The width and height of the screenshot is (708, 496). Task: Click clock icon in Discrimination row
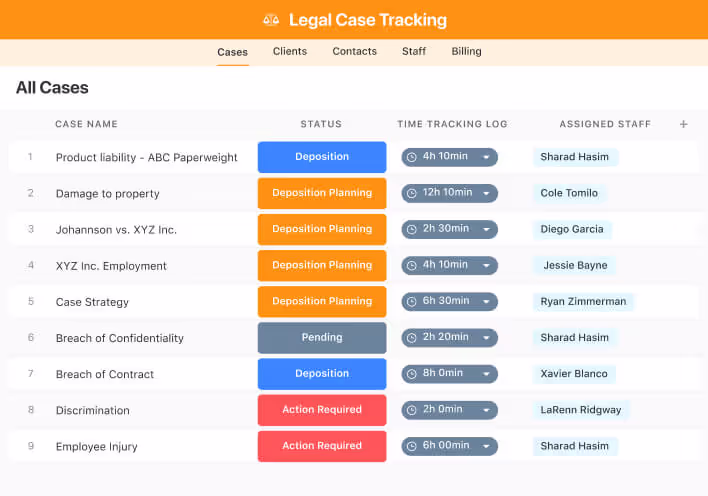tap(411, 410)
